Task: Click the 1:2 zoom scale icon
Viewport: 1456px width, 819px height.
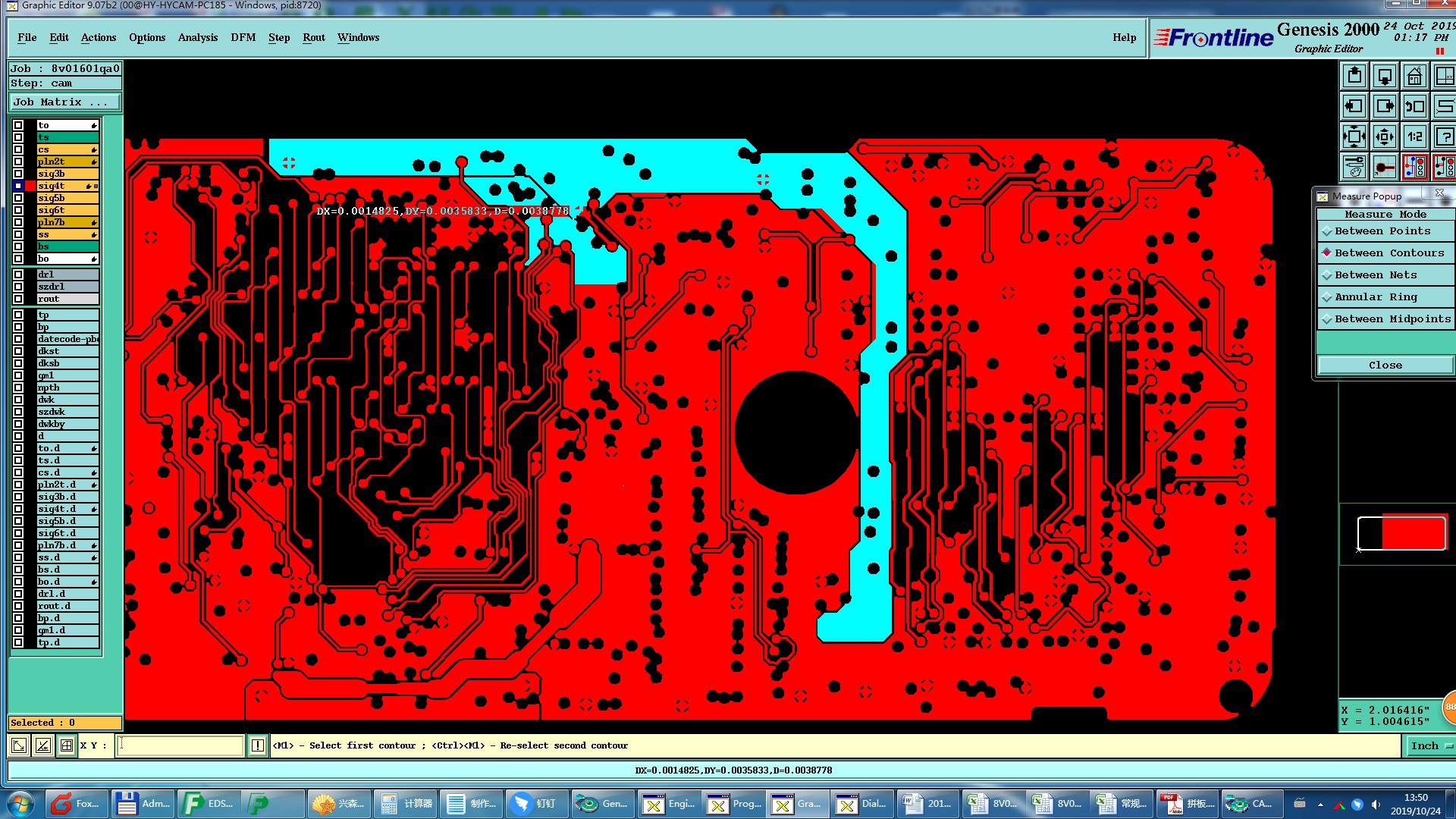Action: pos(1414,137)
